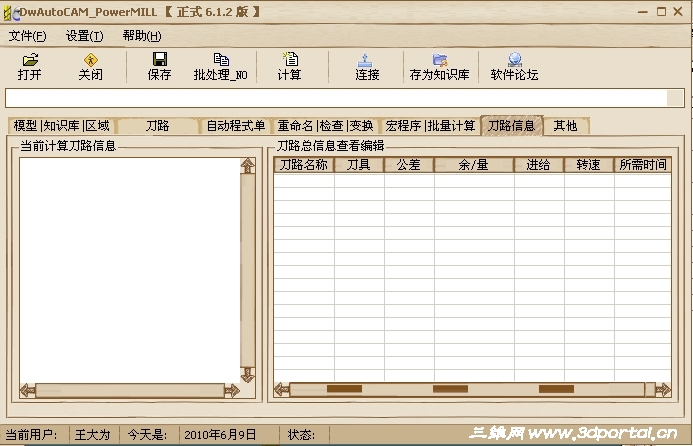Click the left arrow of the left panel's horizontal scrollbar
The image size is (693, 446).
(28, 391)
